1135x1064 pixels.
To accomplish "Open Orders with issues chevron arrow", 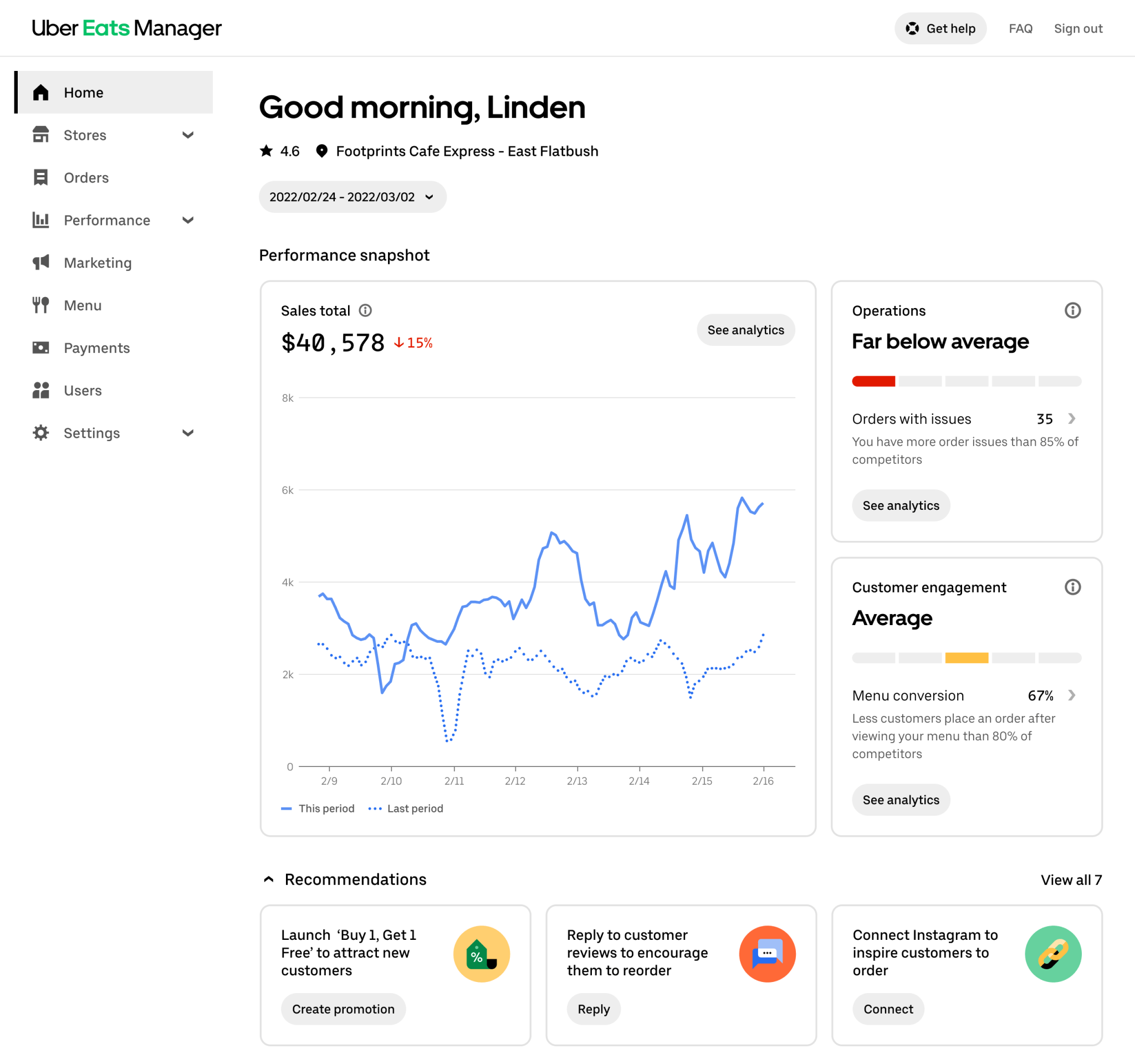I will (1072, 419).
